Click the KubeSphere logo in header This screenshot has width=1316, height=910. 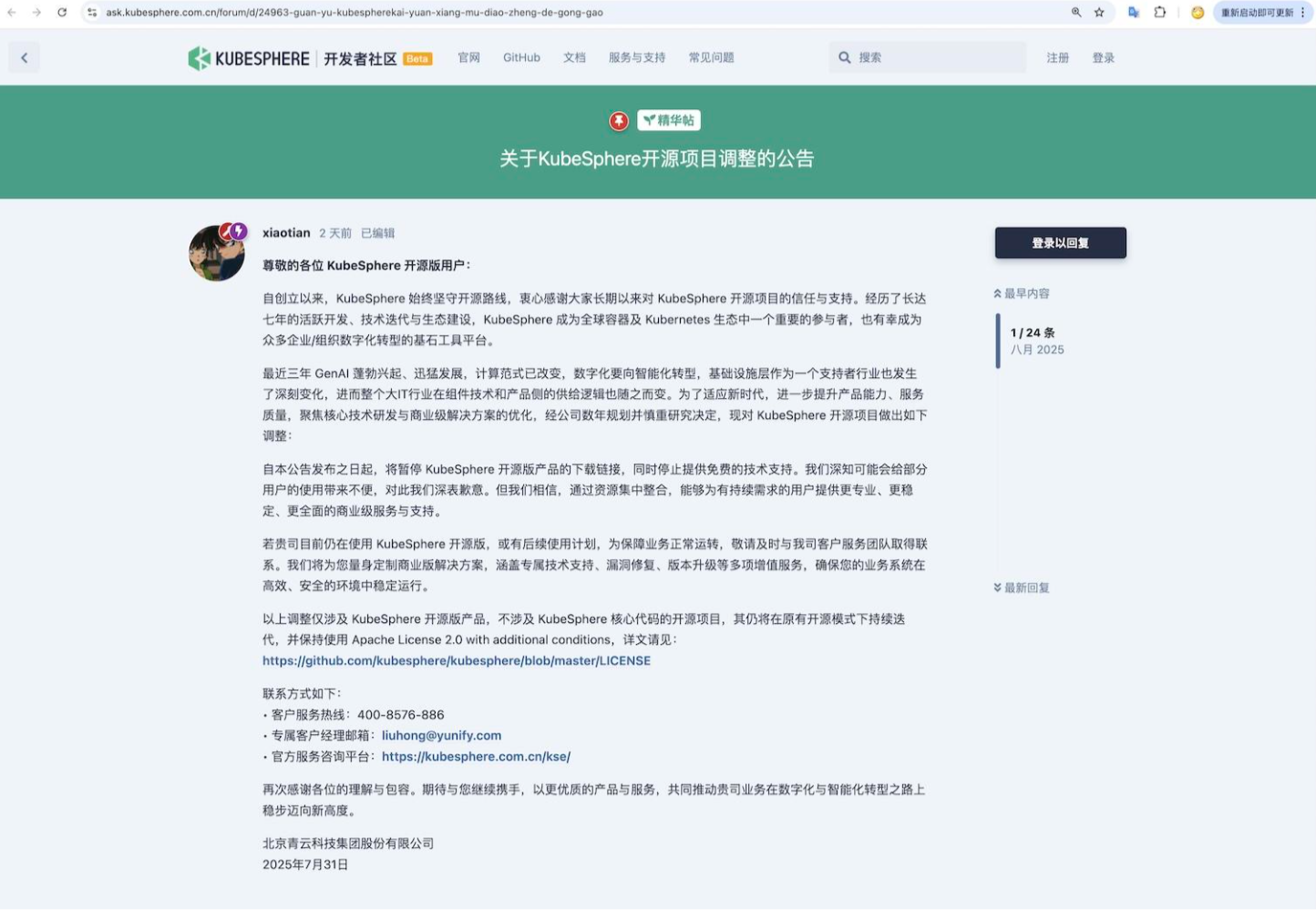(249, 58)
